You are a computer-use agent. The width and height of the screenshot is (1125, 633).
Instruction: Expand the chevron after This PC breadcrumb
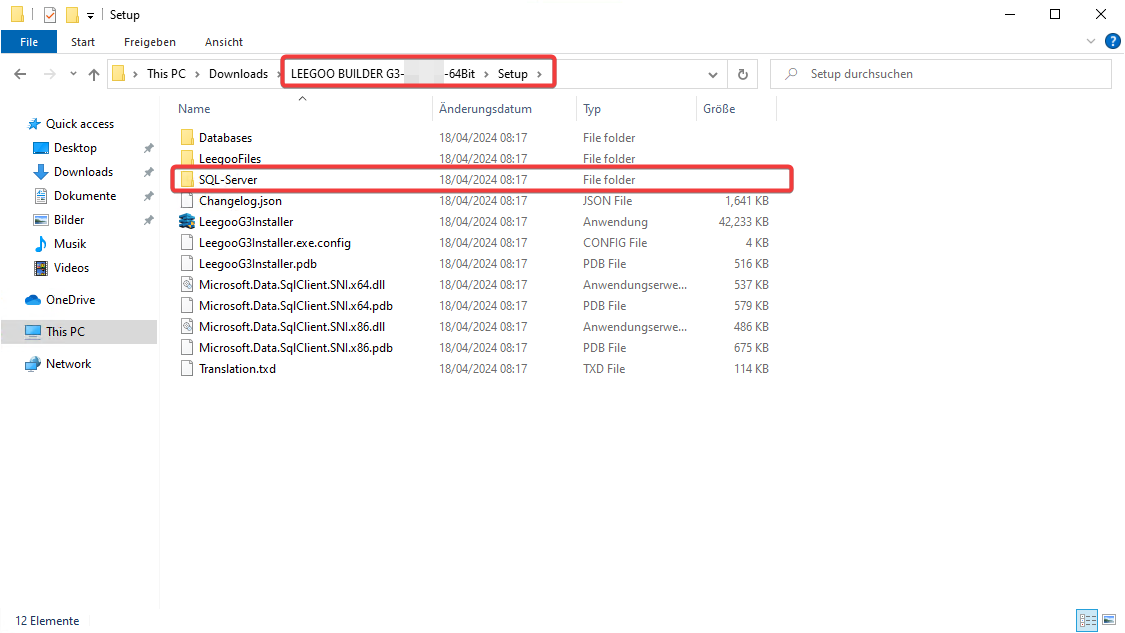click(199, 74)
